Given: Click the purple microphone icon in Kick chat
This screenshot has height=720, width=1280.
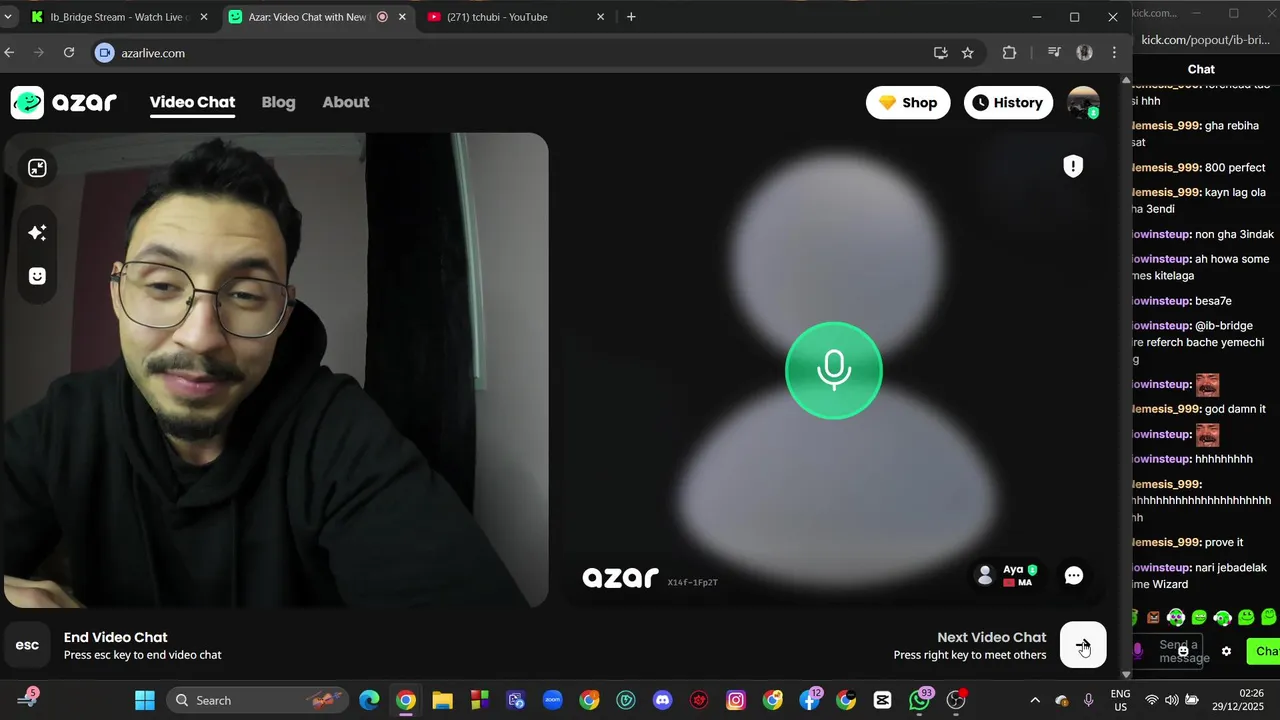Looking at the screenshot, I should 1138,651.
